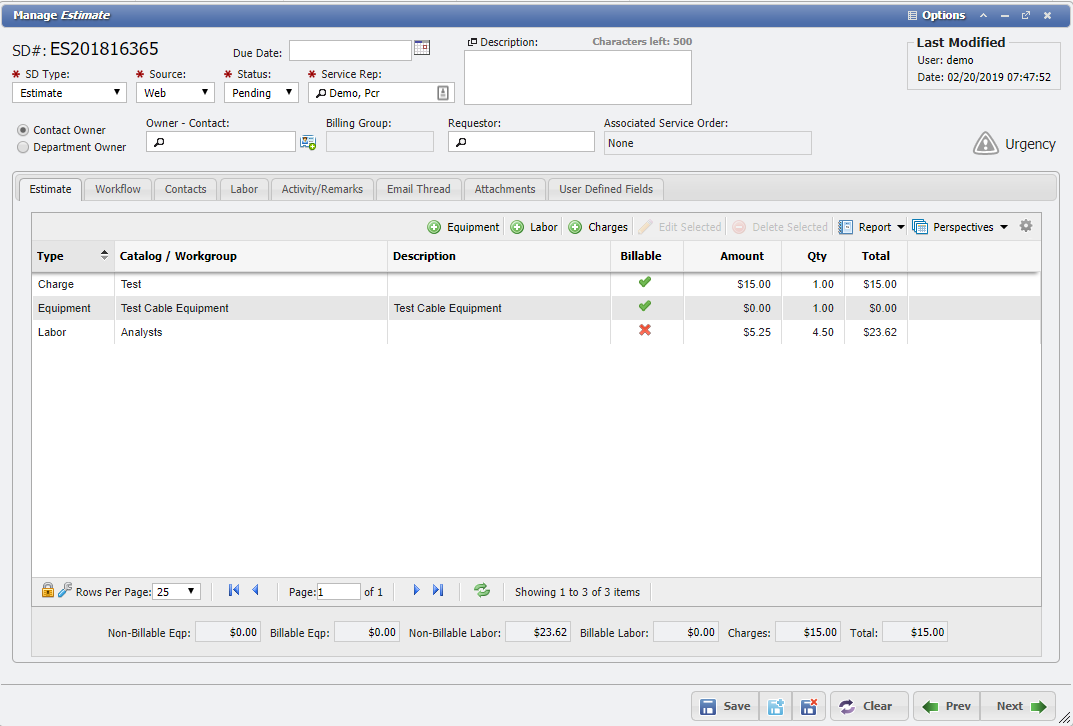Click the lock icon in grid footer
1073x726 pixels.
coord(47,591)
